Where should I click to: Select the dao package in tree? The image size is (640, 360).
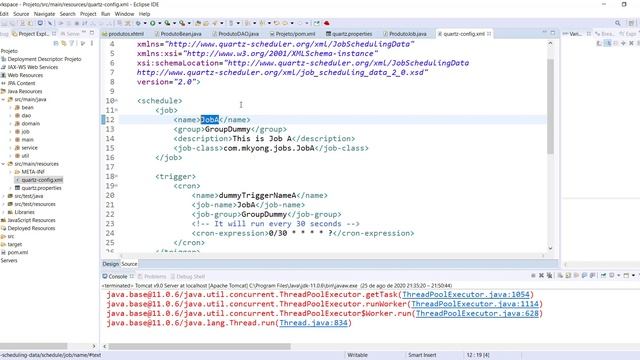point(26,116)
